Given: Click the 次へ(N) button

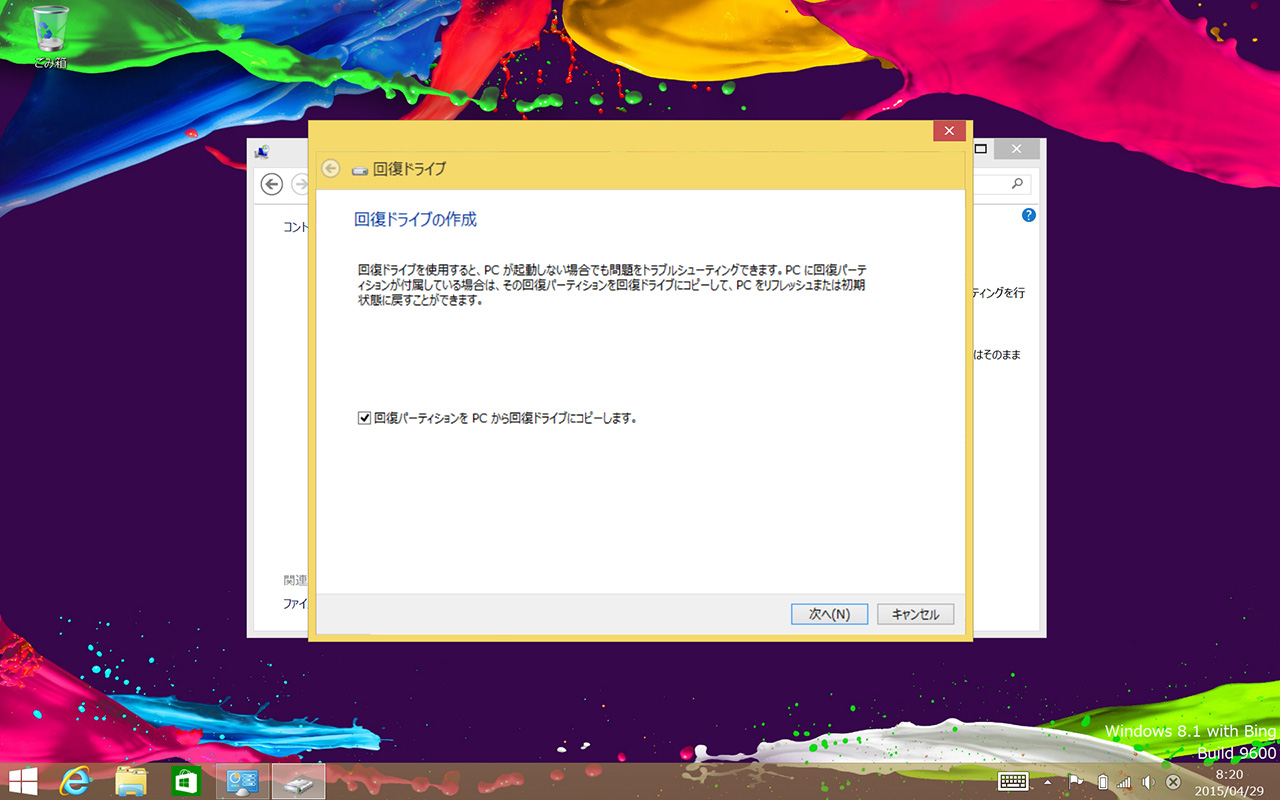Looking at the screenshot, I should (x=828, y=614).
